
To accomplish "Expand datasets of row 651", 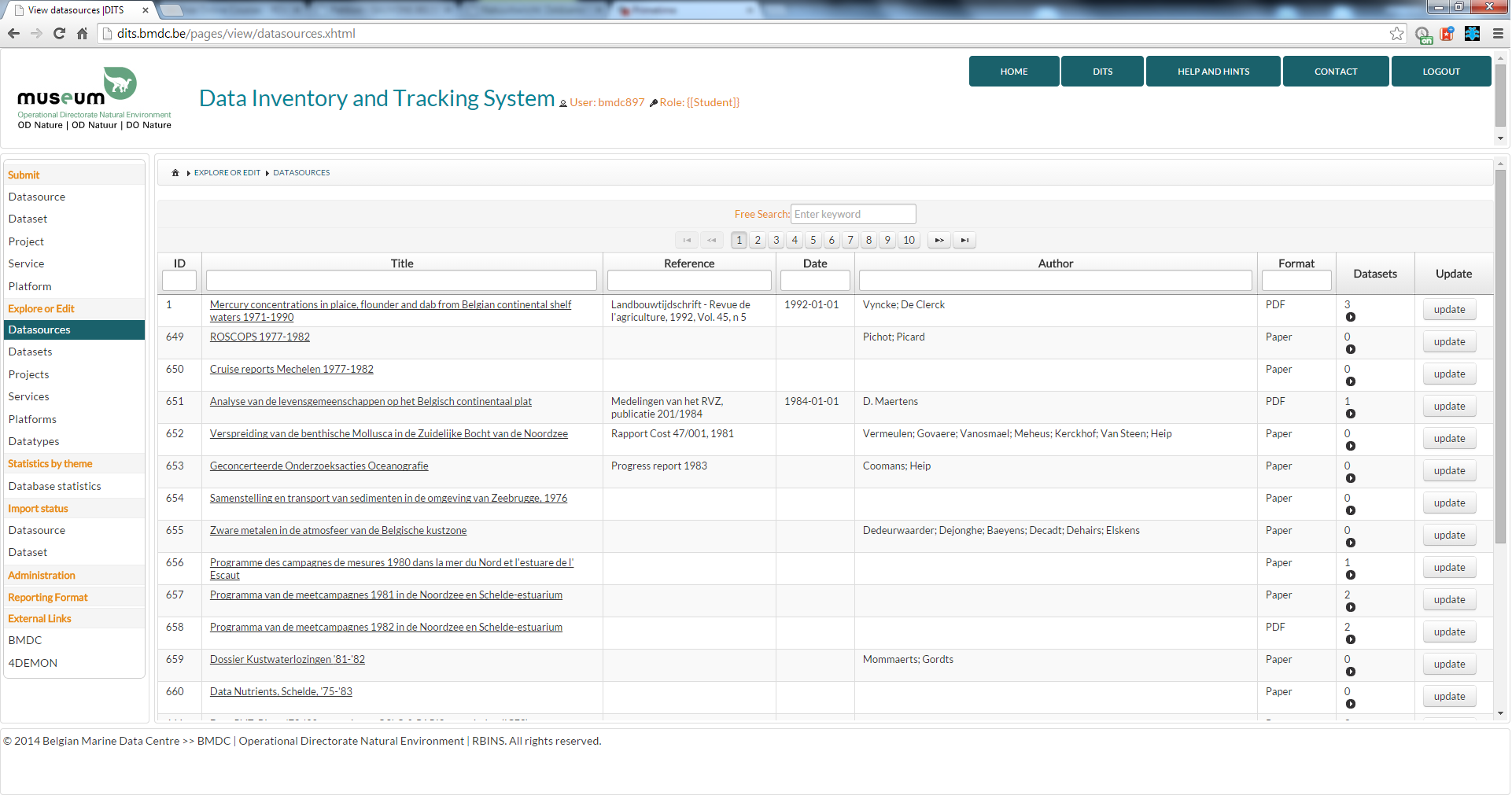I will click(1350, 414).
